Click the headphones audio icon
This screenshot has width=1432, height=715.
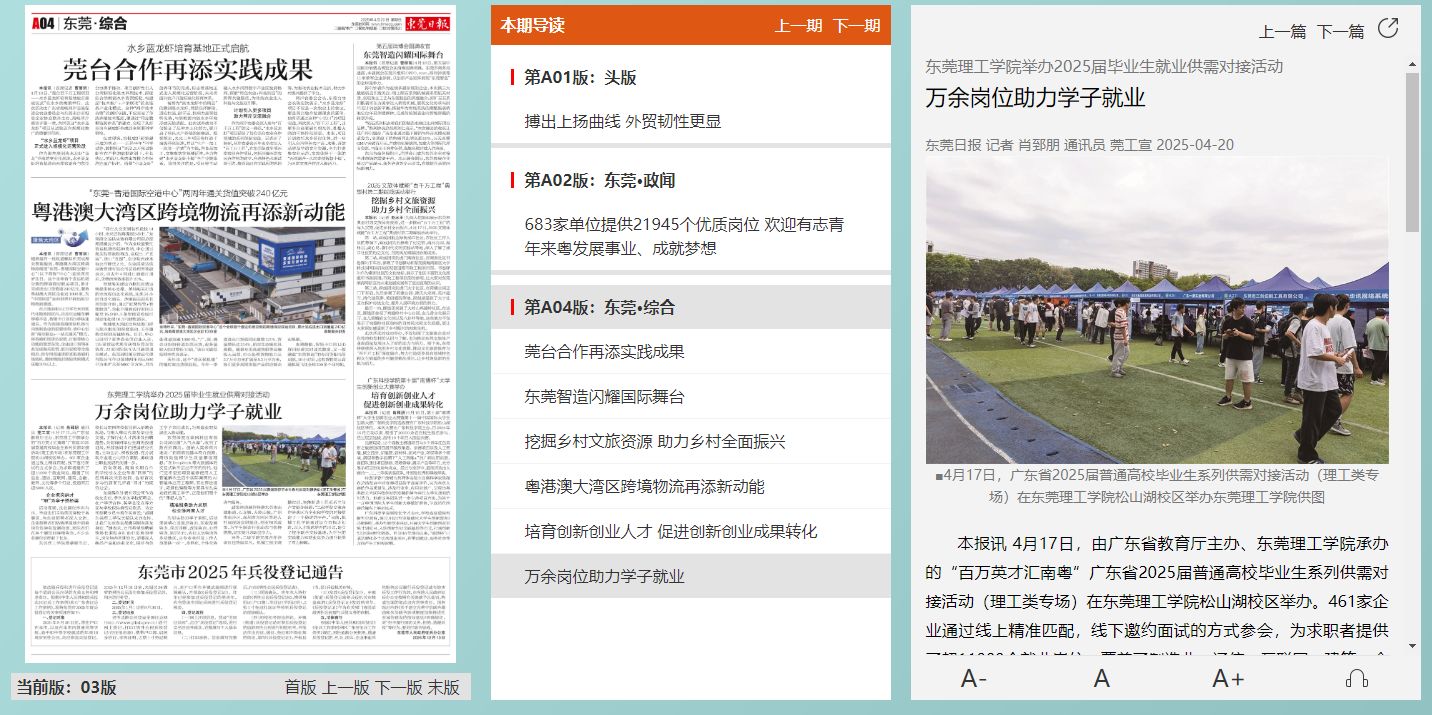pos(1357,679)
